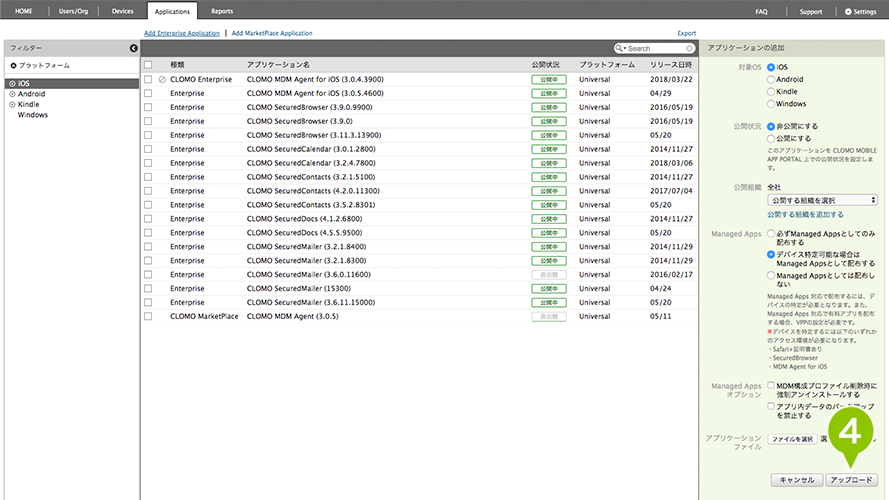This screenshot has height=500, width=889.
Task: Select Managed Appsとしては配布しない option
Action: (x=771, y=276)
